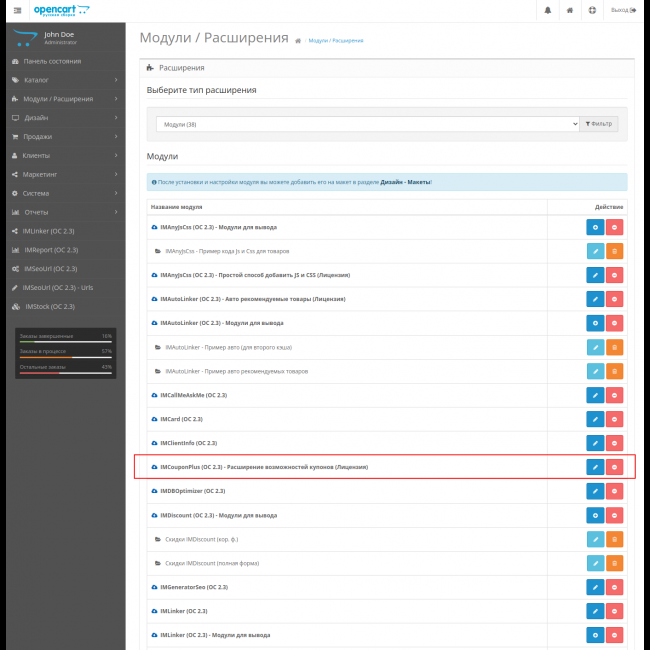The image size is (650, 650).
Task: Click the home icon in header
Action: tap(570, 10)
